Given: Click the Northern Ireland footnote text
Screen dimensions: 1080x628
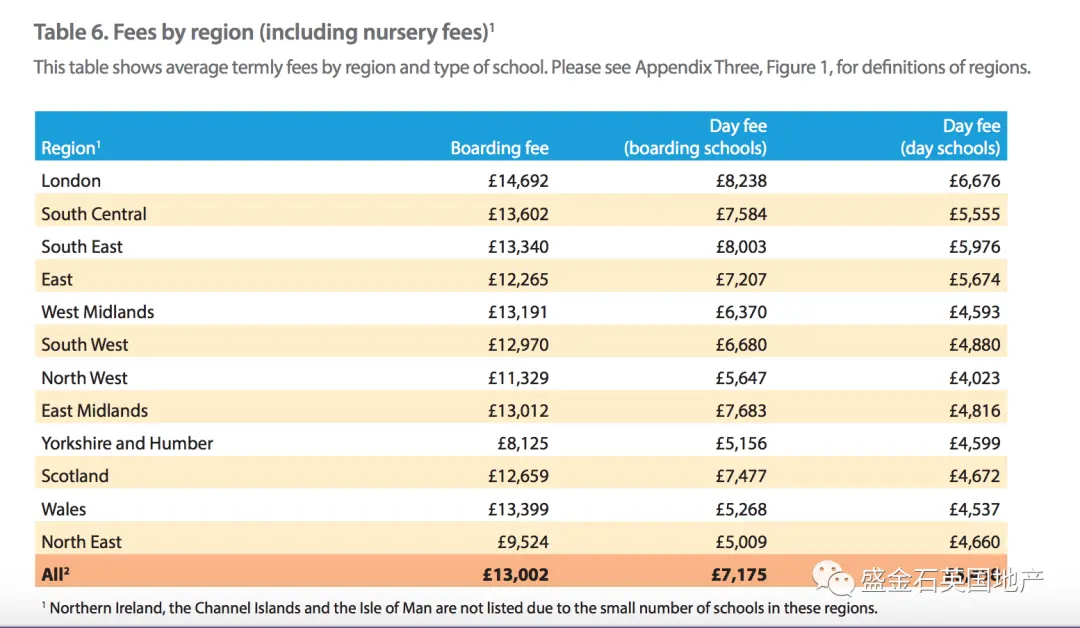Looking at the screenshot, I should 459,608.
